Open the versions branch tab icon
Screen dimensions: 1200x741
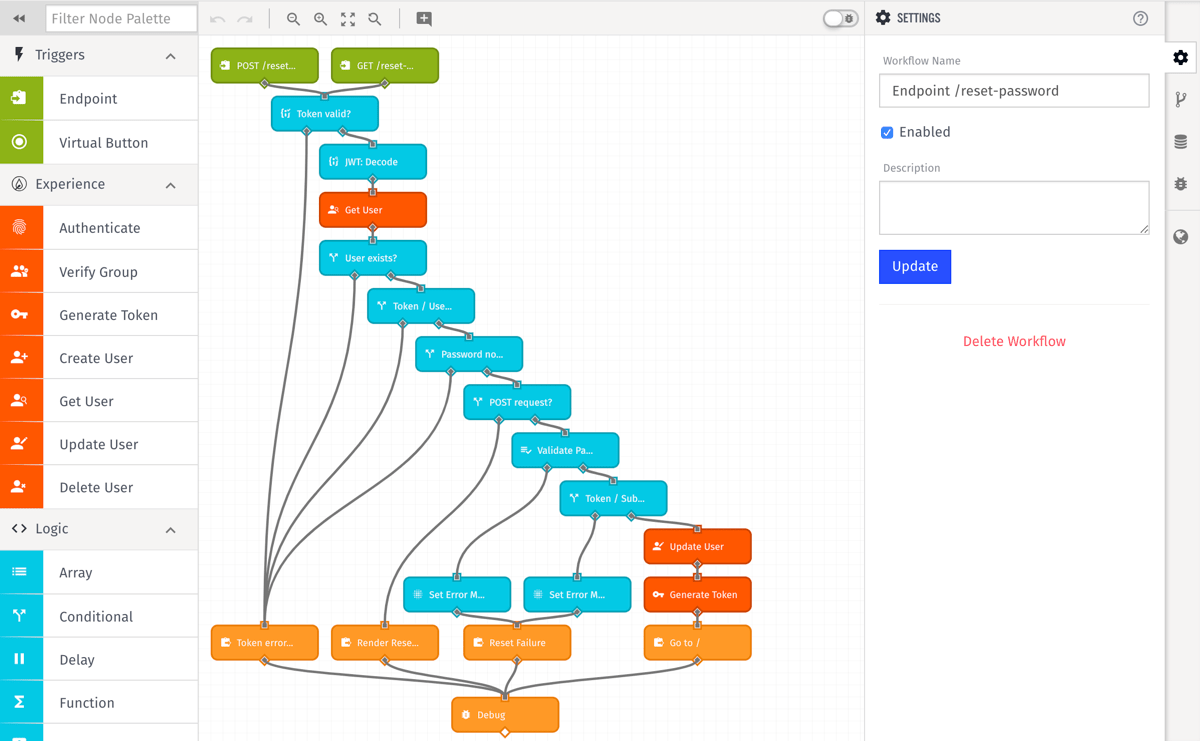1181,99
